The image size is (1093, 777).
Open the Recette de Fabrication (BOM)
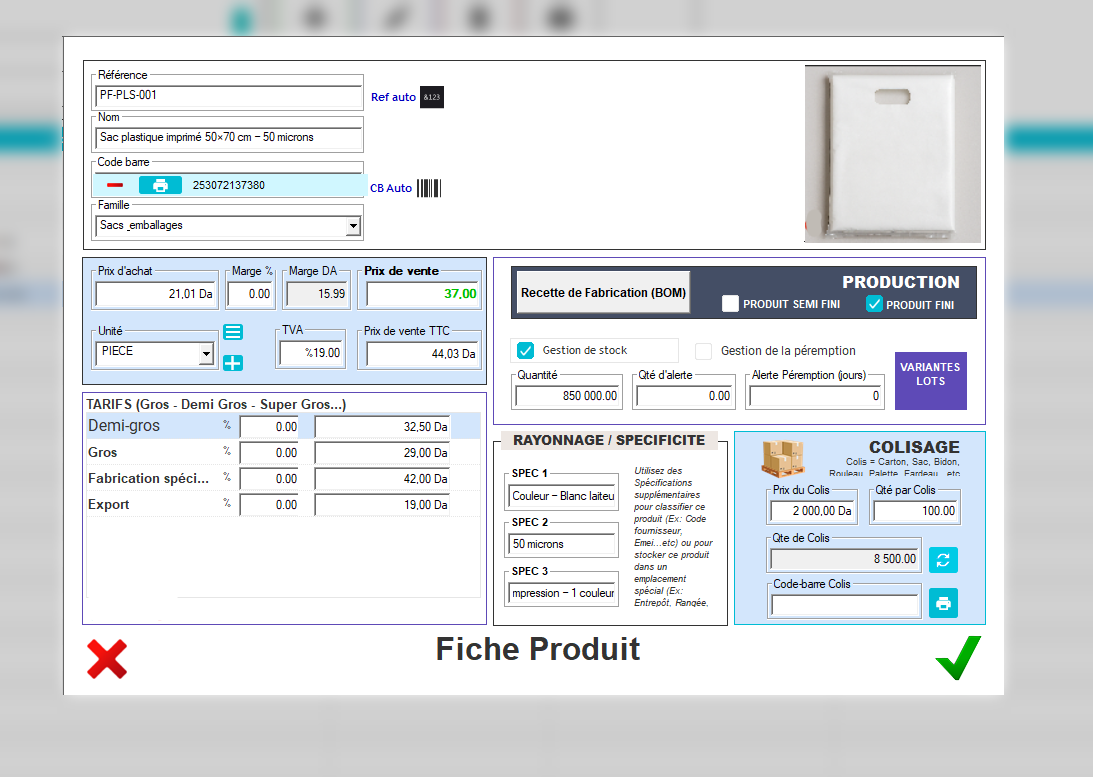pyautogui.click(x=600, y=291)
